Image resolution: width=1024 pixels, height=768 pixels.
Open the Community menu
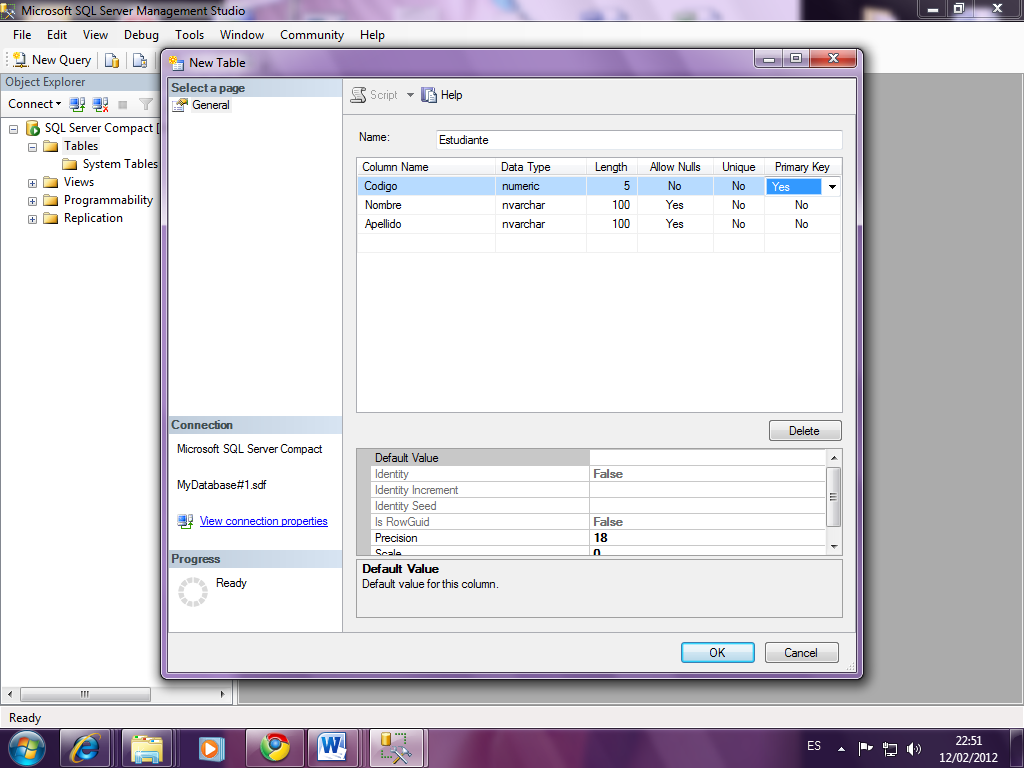[x=311, y=35]
